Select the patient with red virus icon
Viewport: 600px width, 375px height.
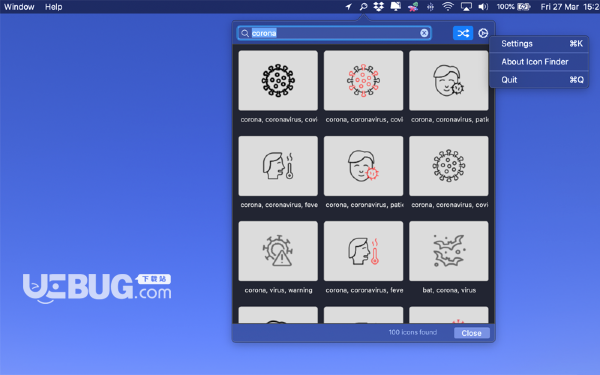[x=364, y=166]
